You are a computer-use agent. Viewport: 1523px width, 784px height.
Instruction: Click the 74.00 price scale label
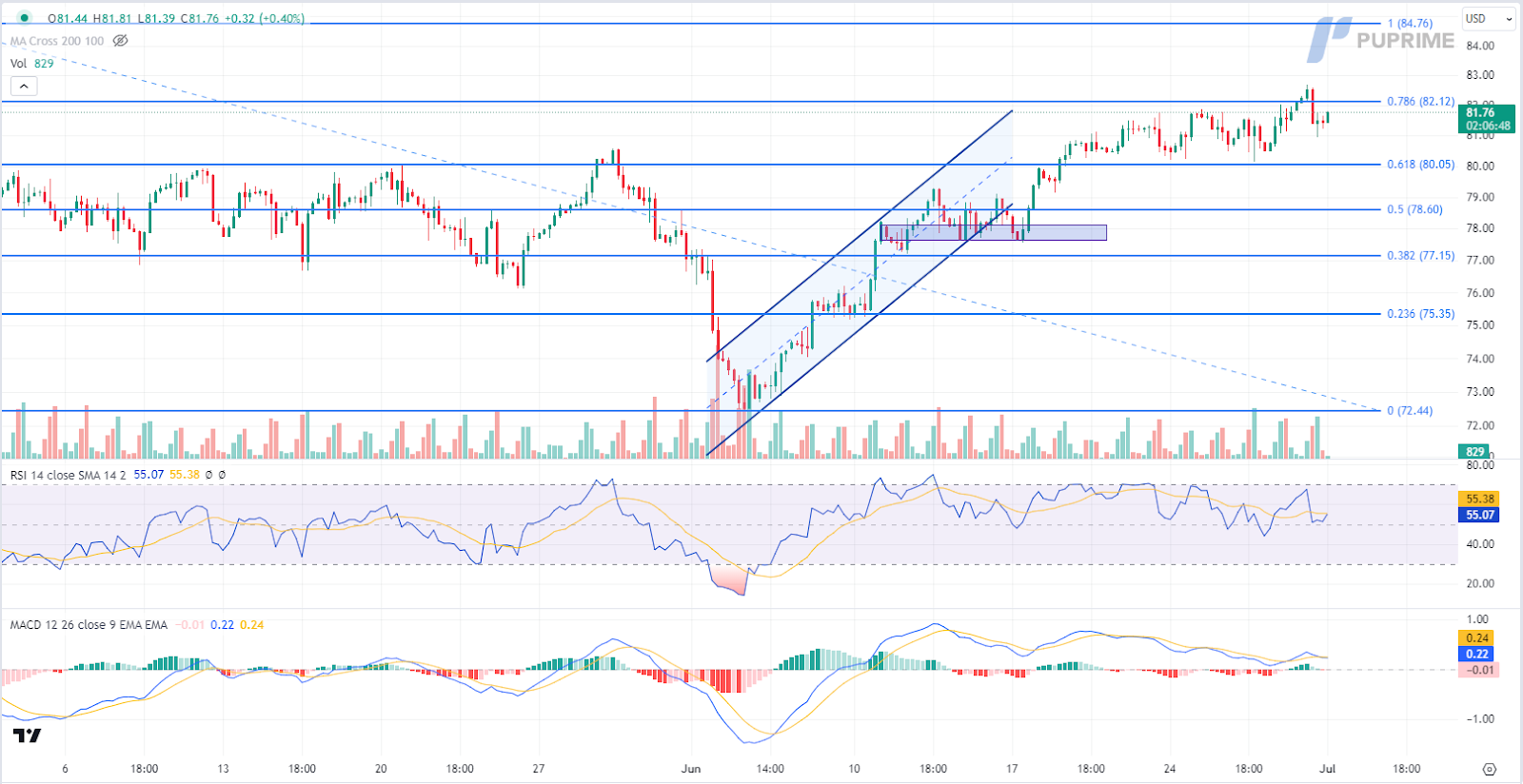click(x=1480, y=360)
